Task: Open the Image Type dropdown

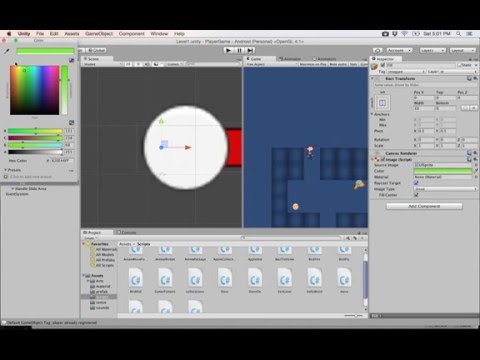Action: (445, 189)
